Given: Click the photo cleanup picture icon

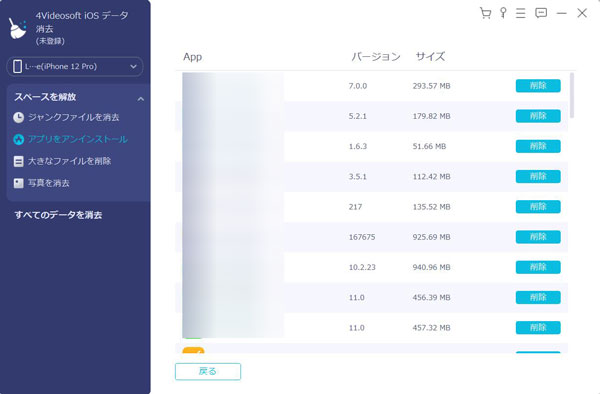Looking at the screenshot, I should (x=18, y=183).
